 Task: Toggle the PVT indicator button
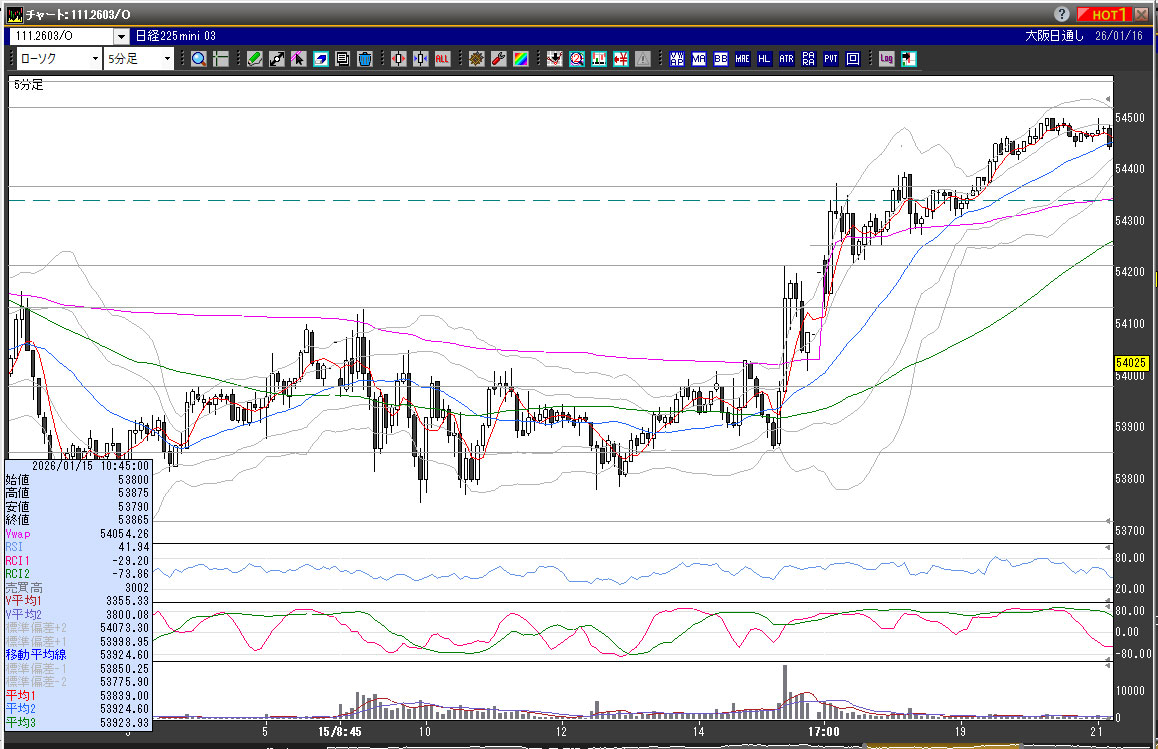click(x=831, y=59)
